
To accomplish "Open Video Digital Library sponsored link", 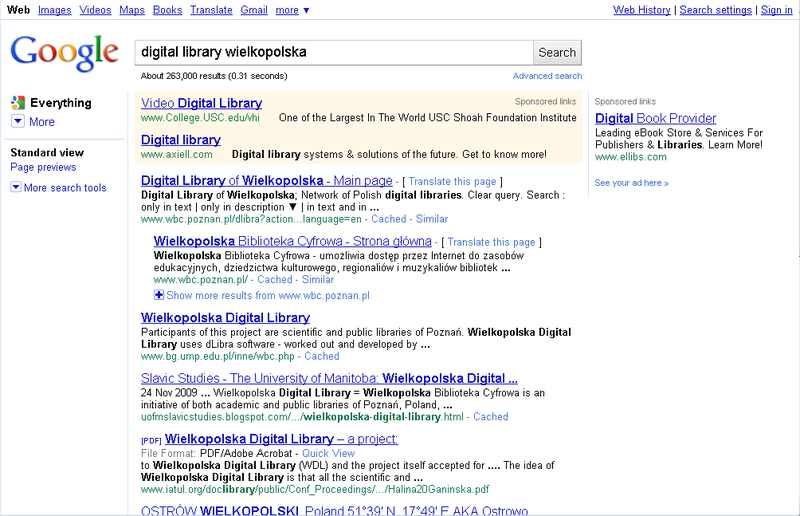I will tap(201, 103).
